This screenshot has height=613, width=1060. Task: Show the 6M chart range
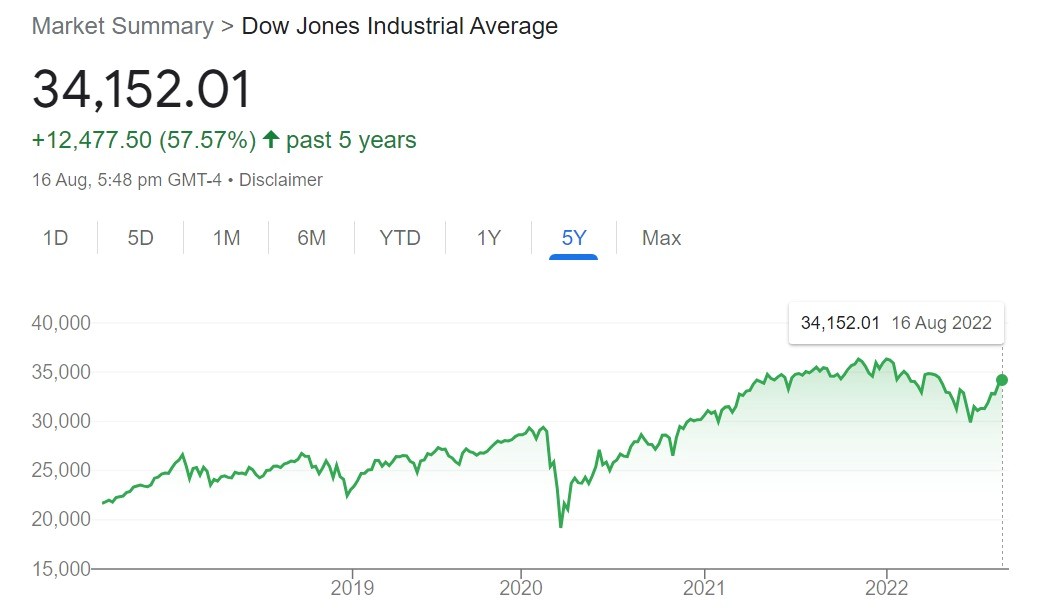point(312,238)
